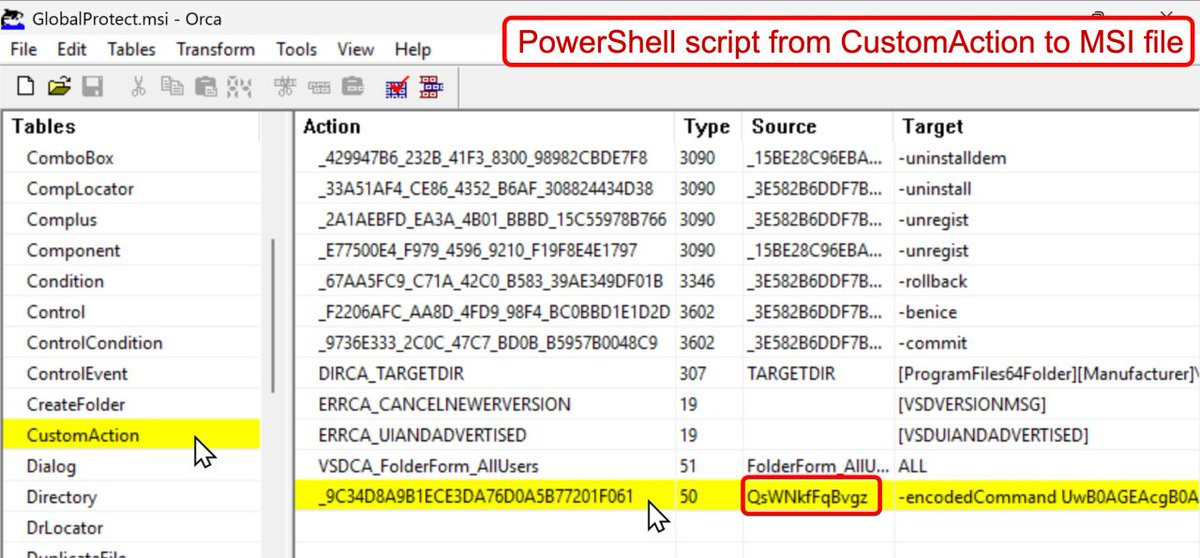Open the View menu
1200x558 pixels.
tap(356, 49)
